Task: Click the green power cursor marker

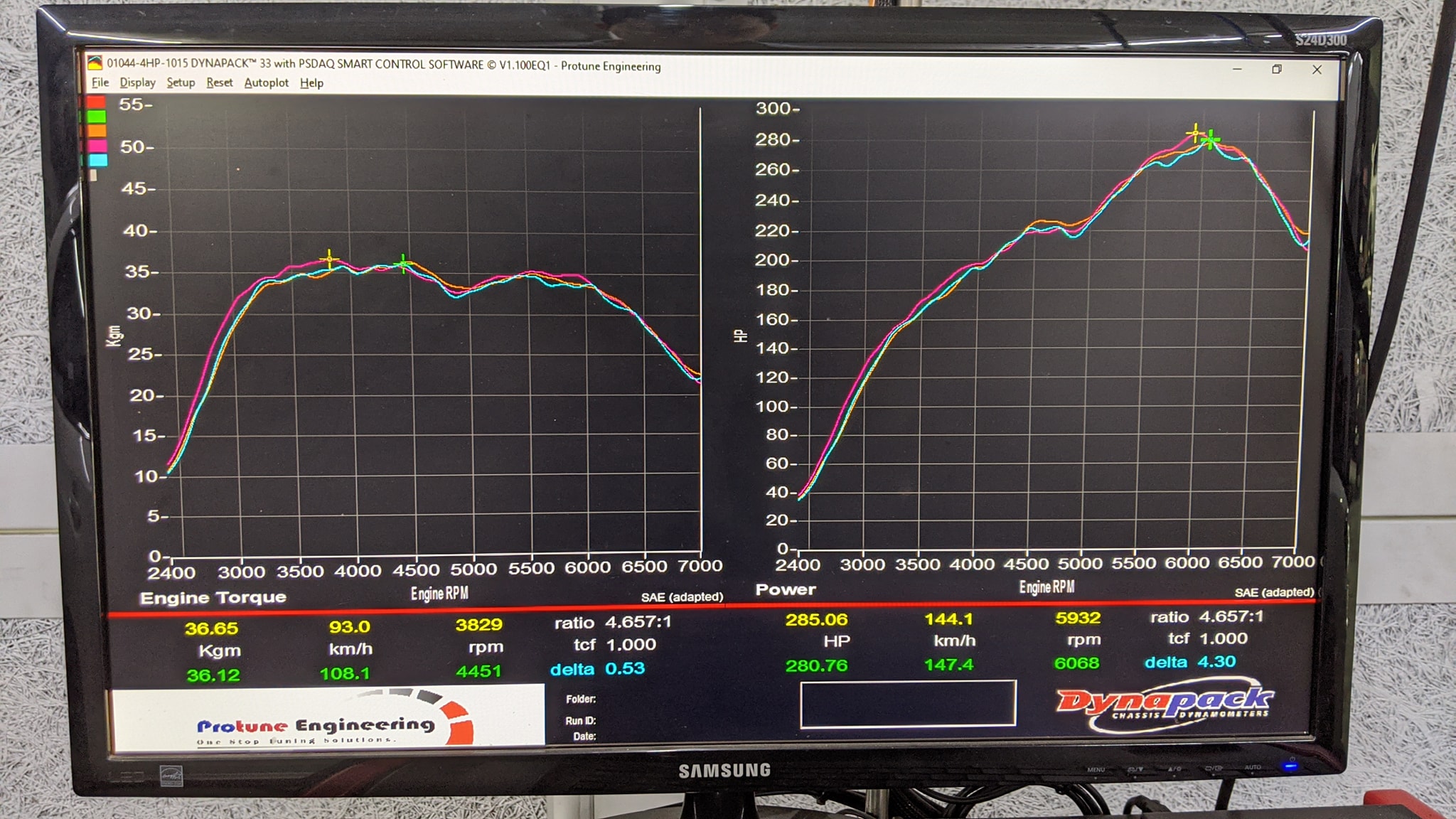Action: 1210,139
